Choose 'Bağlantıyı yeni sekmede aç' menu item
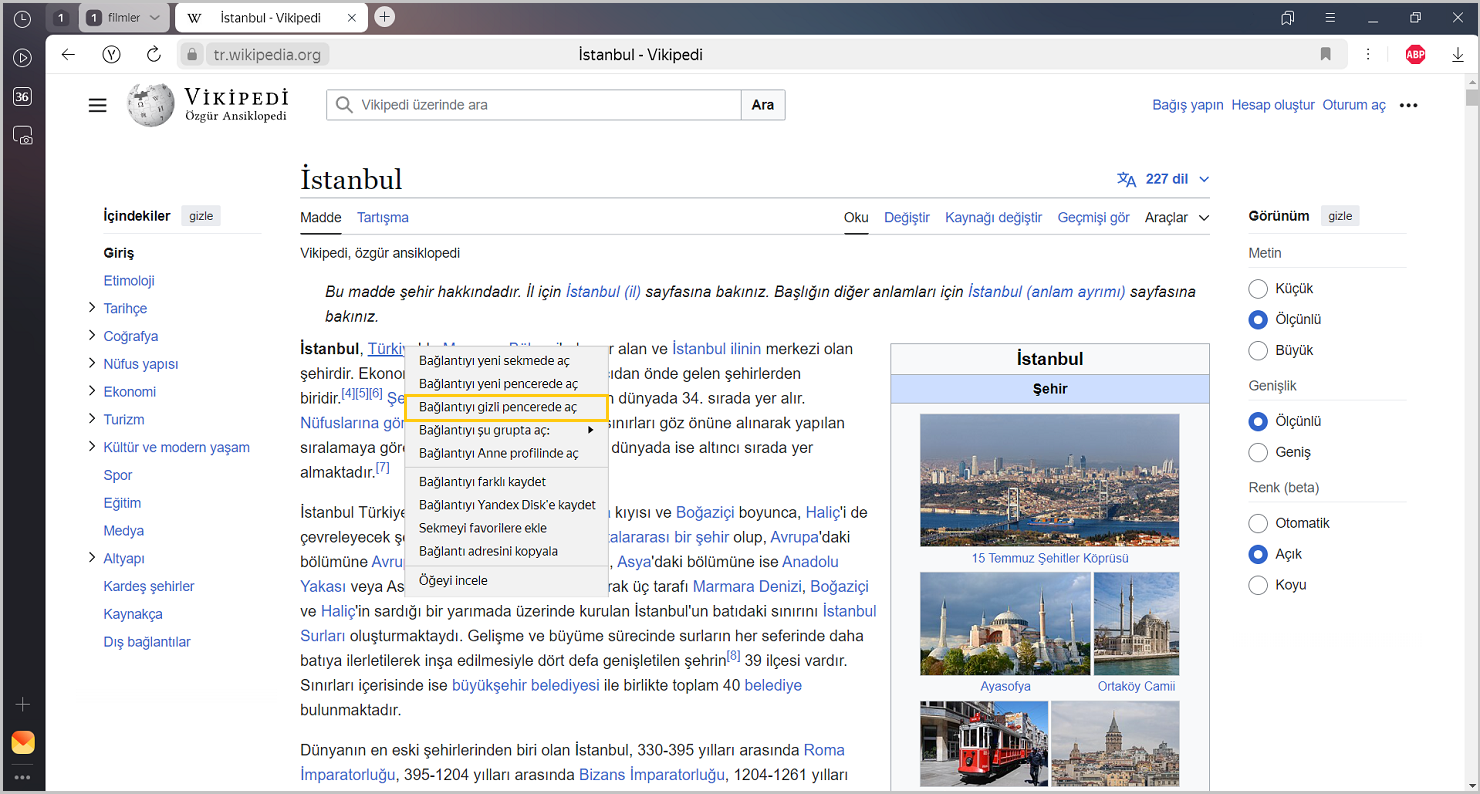This screenshot has height=794, width=1480. [494, 361]
